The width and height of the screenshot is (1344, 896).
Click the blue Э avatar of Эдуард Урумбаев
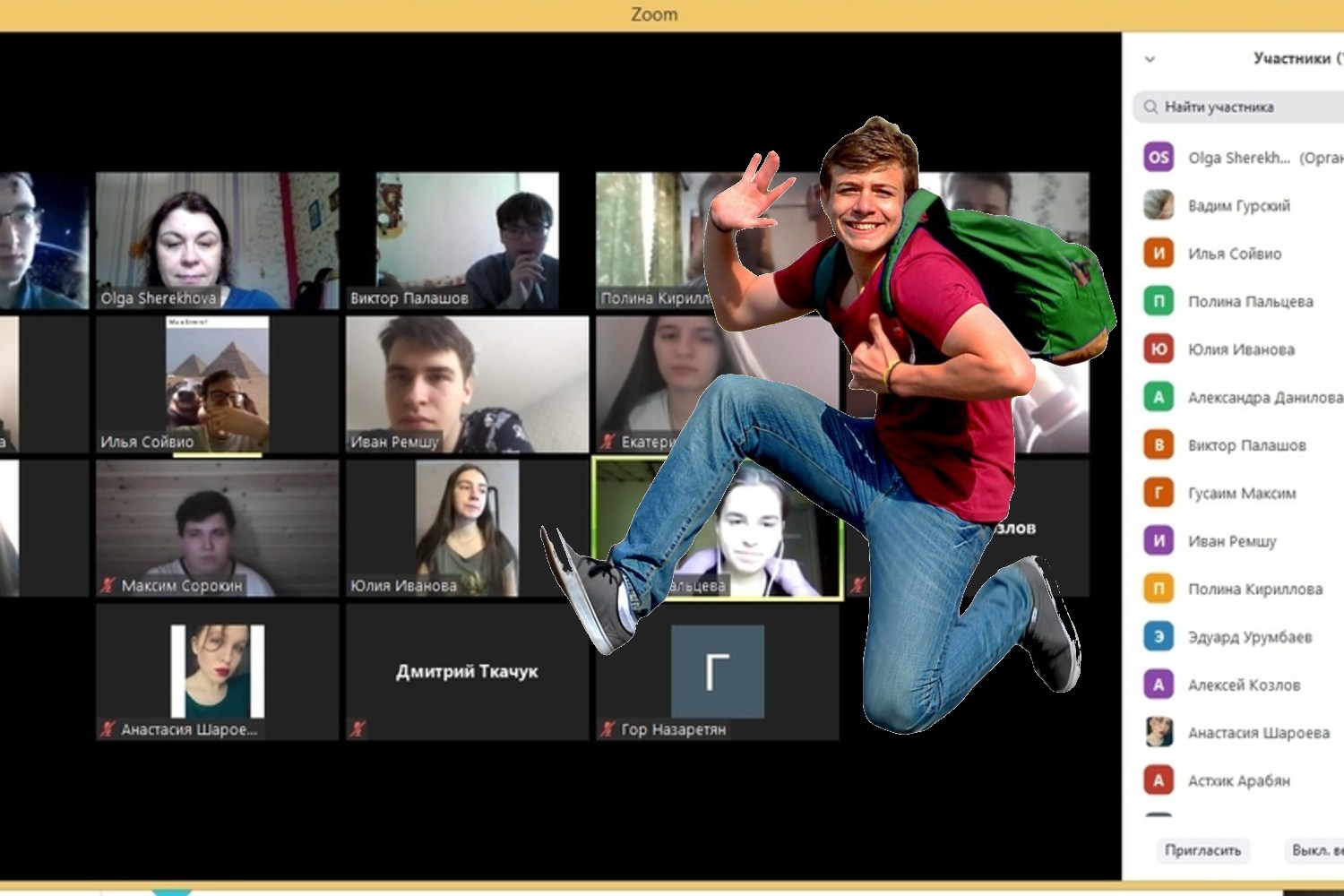[x=1159, y=636]
